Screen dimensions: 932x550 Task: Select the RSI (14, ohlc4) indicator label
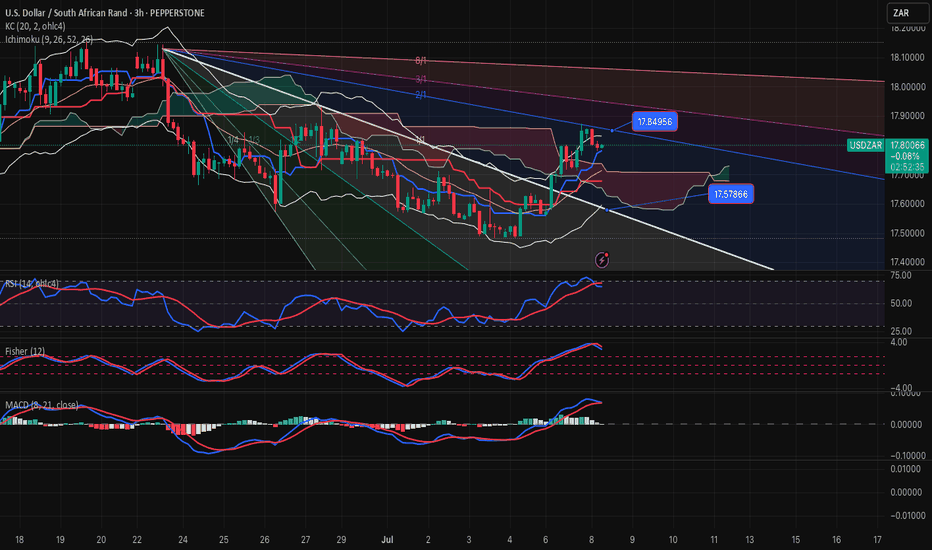[x=32, y=284]
